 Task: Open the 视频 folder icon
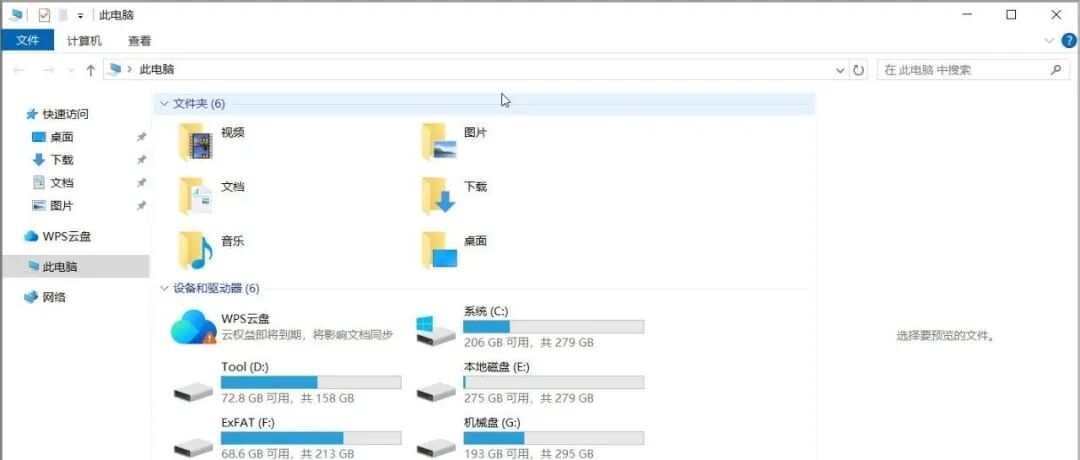pyautogui.click(x=196, y=142)
